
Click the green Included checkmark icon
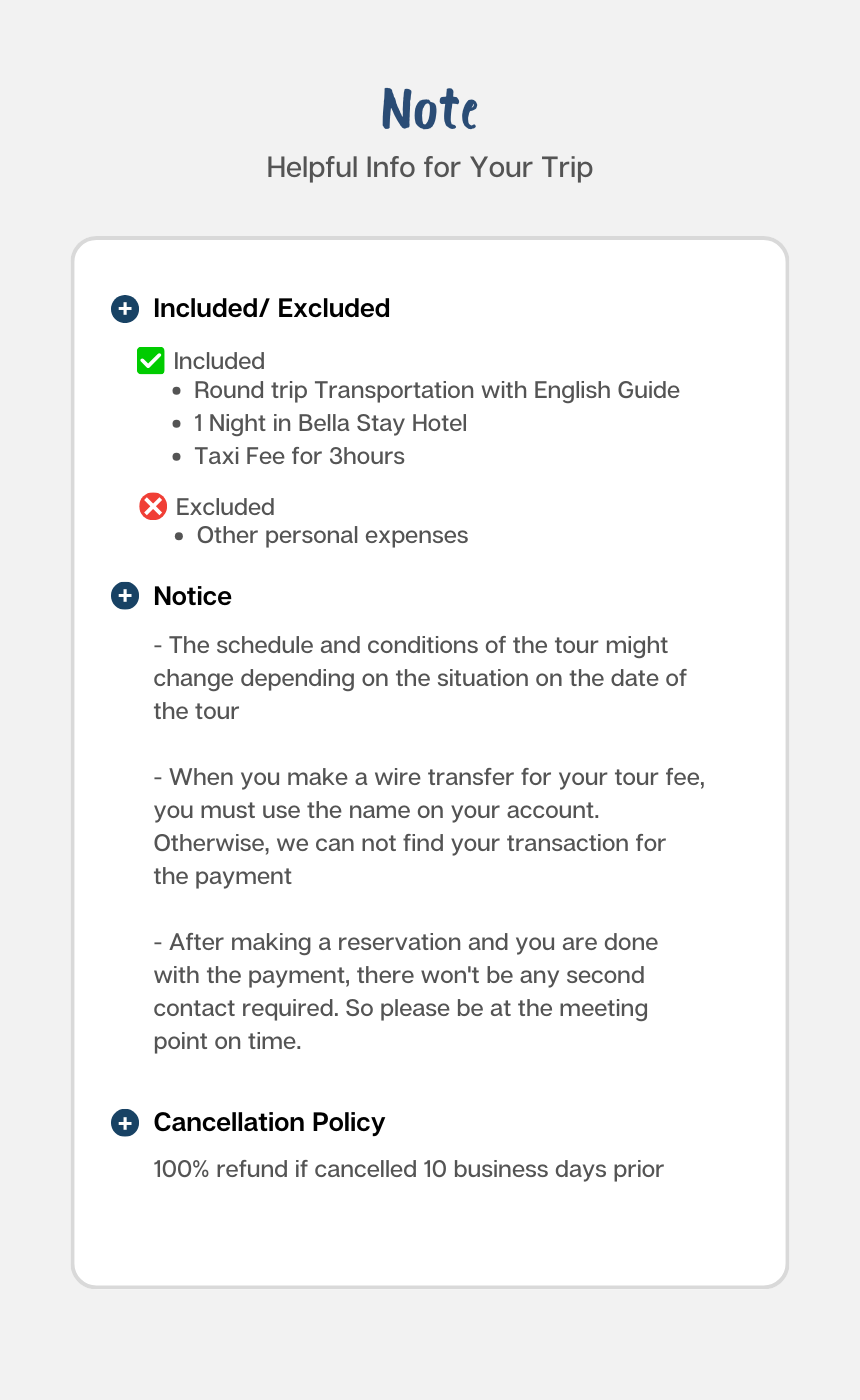(x=150, y=361)
